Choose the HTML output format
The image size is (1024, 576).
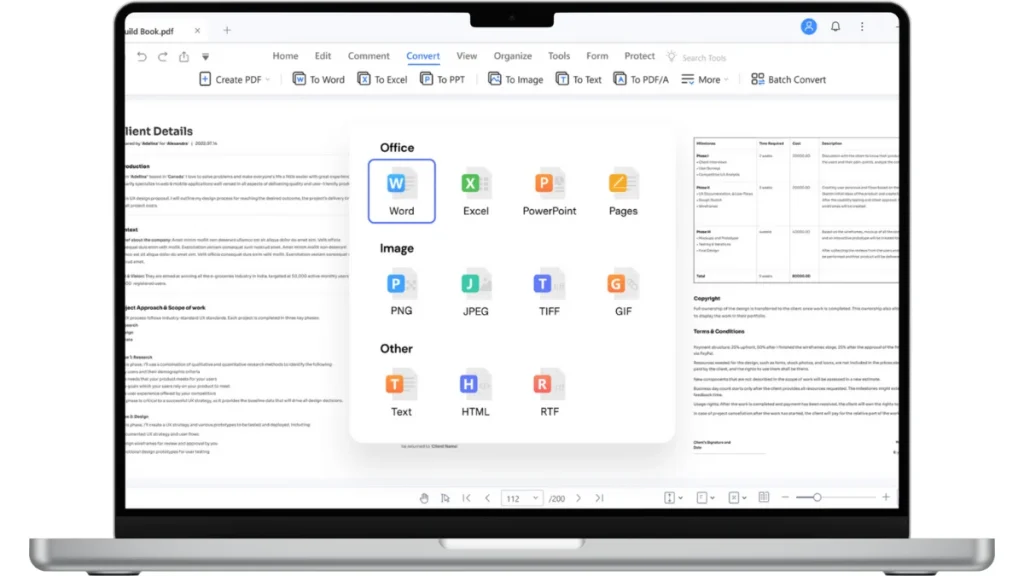[x=475, y=391]
